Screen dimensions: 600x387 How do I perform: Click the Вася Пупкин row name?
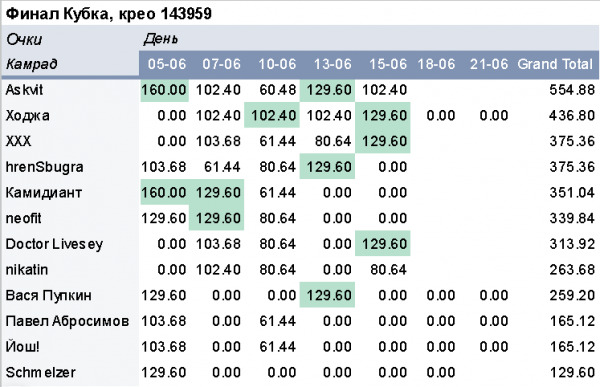pyautogui.click(x=49, y=296)
